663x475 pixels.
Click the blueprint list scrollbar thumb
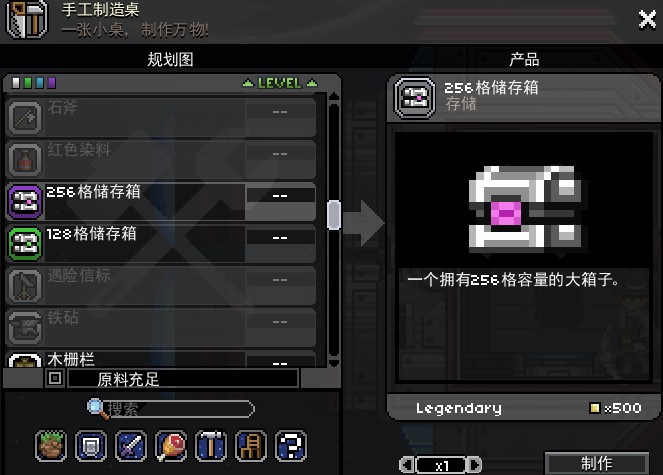click(334, 215)
